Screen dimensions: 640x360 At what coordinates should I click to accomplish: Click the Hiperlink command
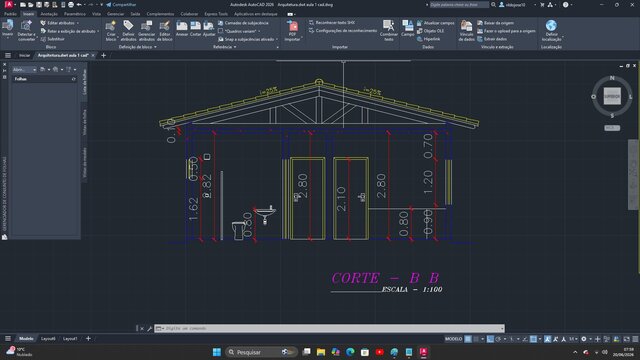coord(428,39)
